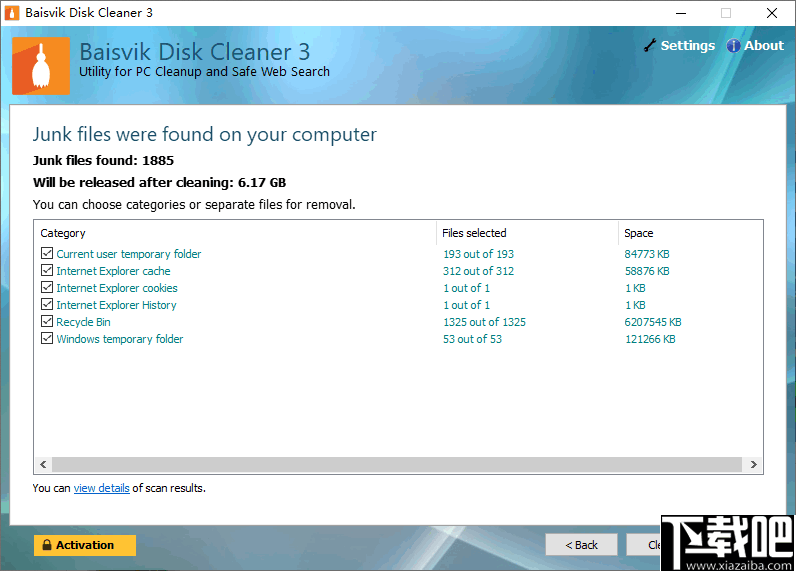Click 'Junk files found: 1885' text

coord(103,160)
